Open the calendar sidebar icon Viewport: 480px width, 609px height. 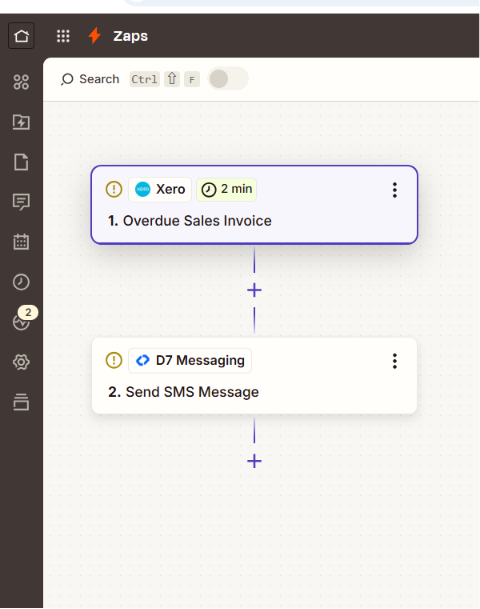21,242
